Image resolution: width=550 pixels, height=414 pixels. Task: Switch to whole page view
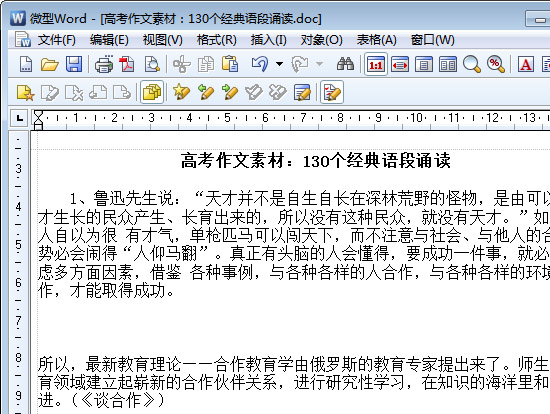click(424, 64)
